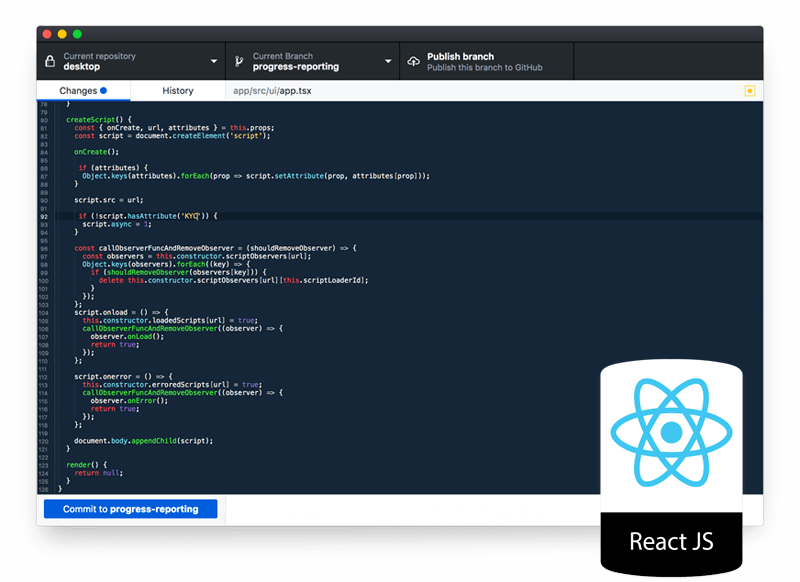The image size is (800, 582).
Task: Publish this branch to GitHub
Action: (485, 62)
